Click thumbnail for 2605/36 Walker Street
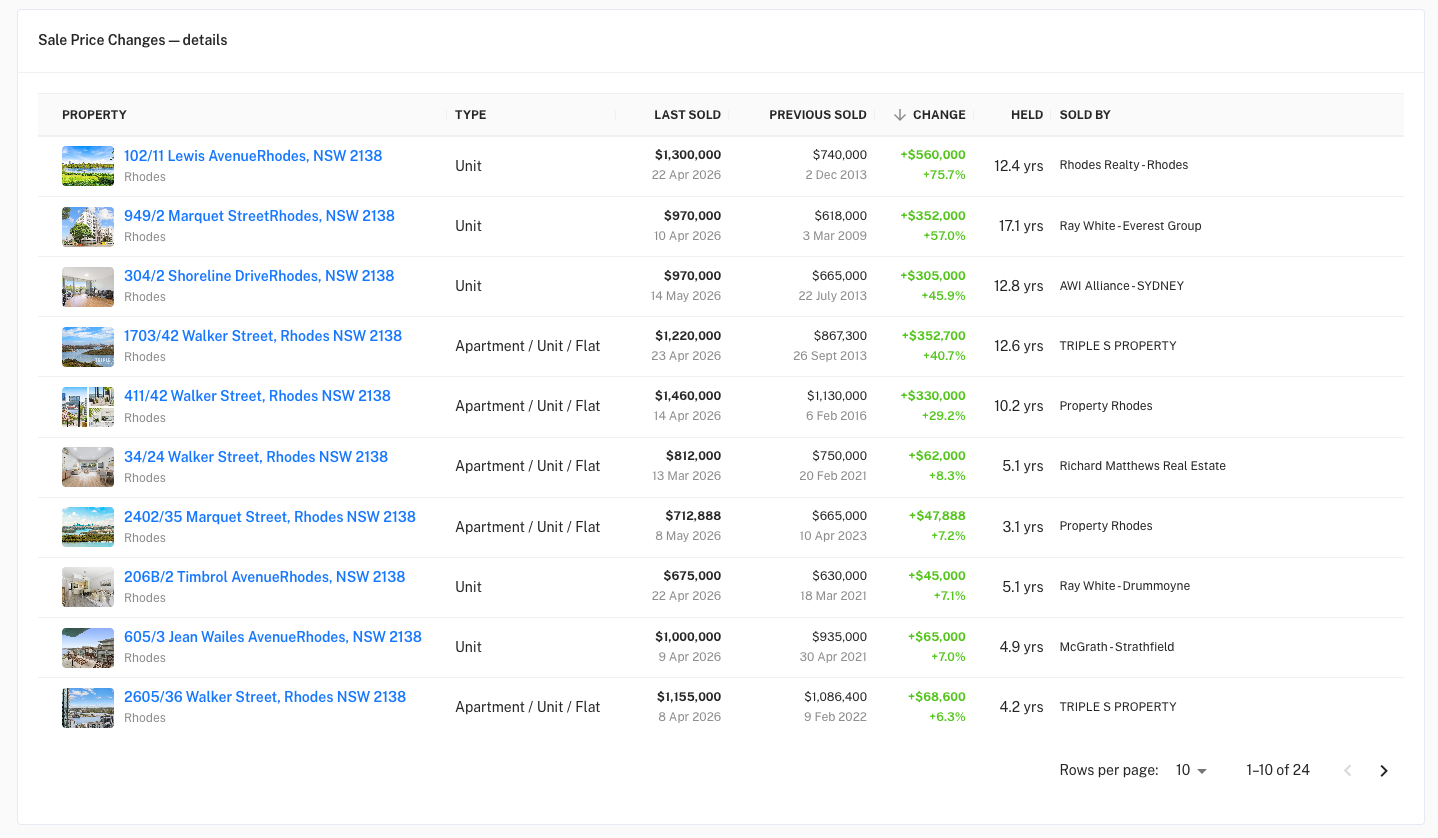Image resolution: width=1438 pixels, height=838 pixels. (88, 707)
